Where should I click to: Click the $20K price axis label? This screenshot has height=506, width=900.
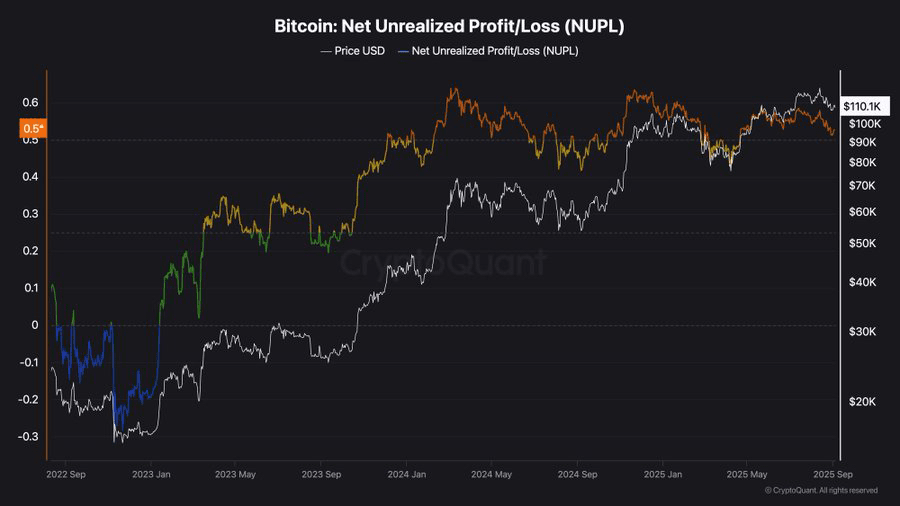pyautogui.click(x=863, y=402)
